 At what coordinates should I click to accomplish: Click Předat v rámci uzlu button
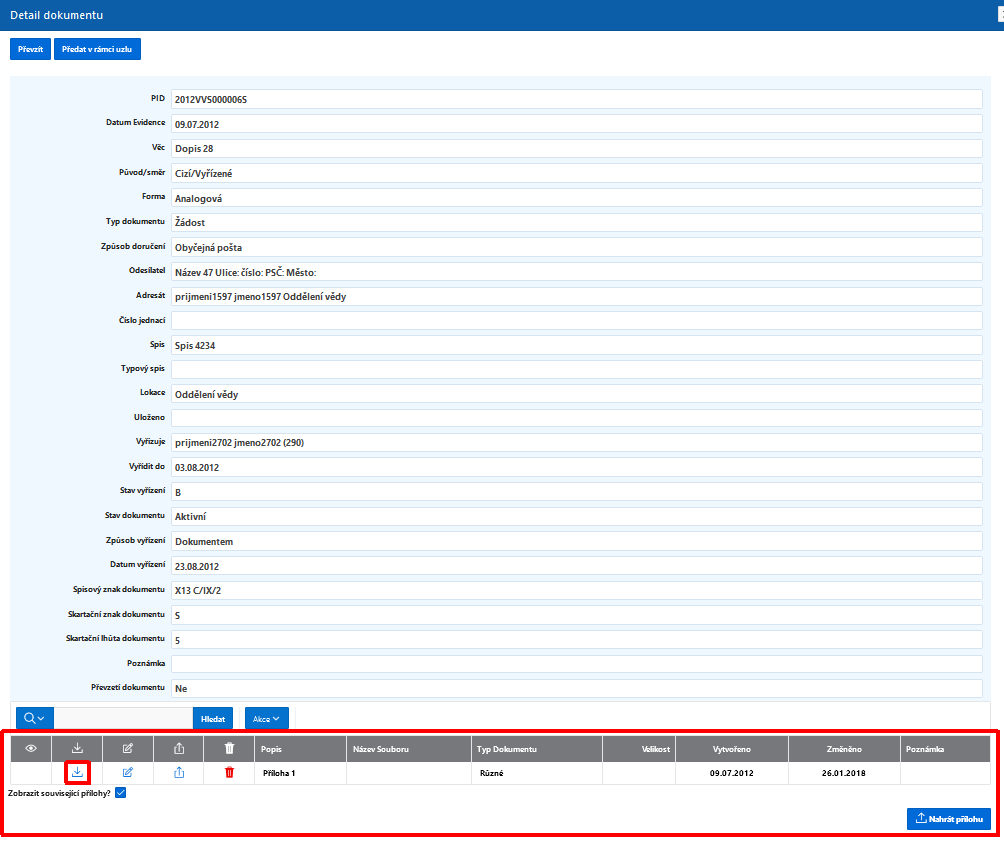97,49
